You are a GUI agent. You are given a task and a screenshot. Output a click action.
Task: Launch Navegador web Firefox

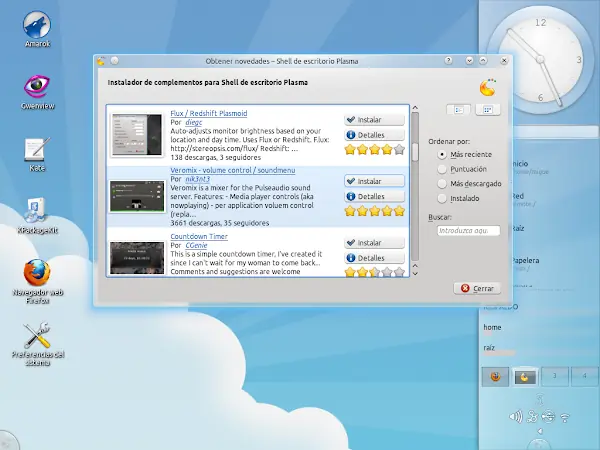37,281
